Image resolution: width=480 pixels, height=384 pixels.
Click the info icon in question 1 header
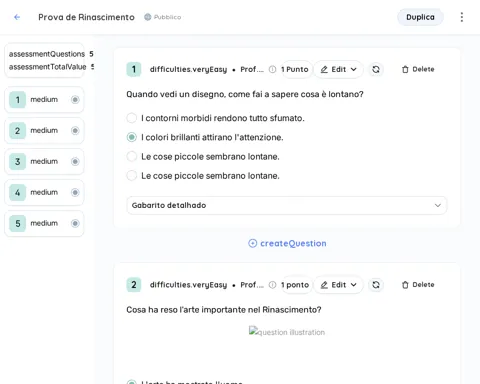click(272, 69)
